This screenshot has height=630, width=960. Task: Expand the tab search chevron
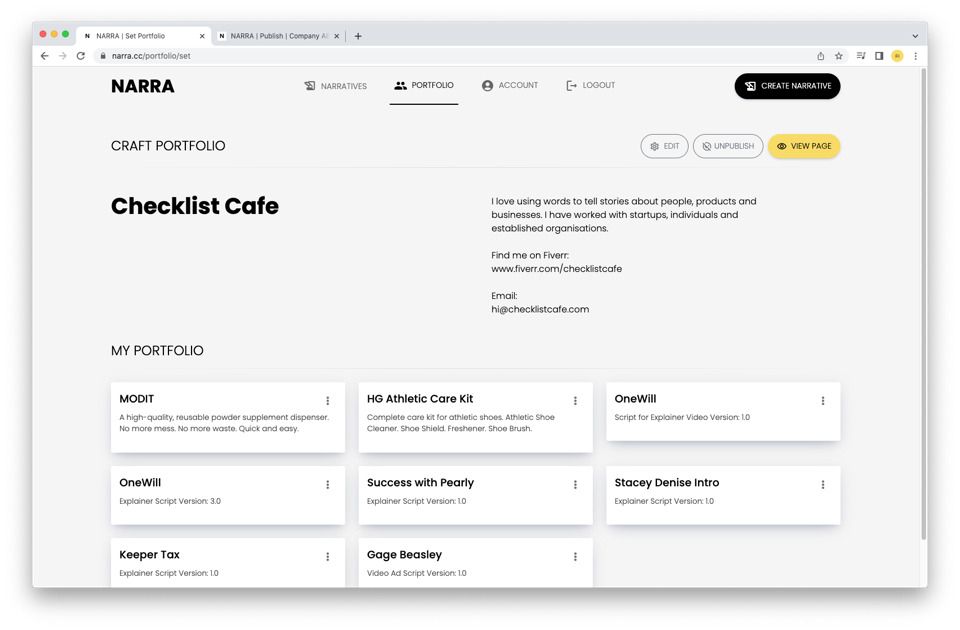[915, 36]
